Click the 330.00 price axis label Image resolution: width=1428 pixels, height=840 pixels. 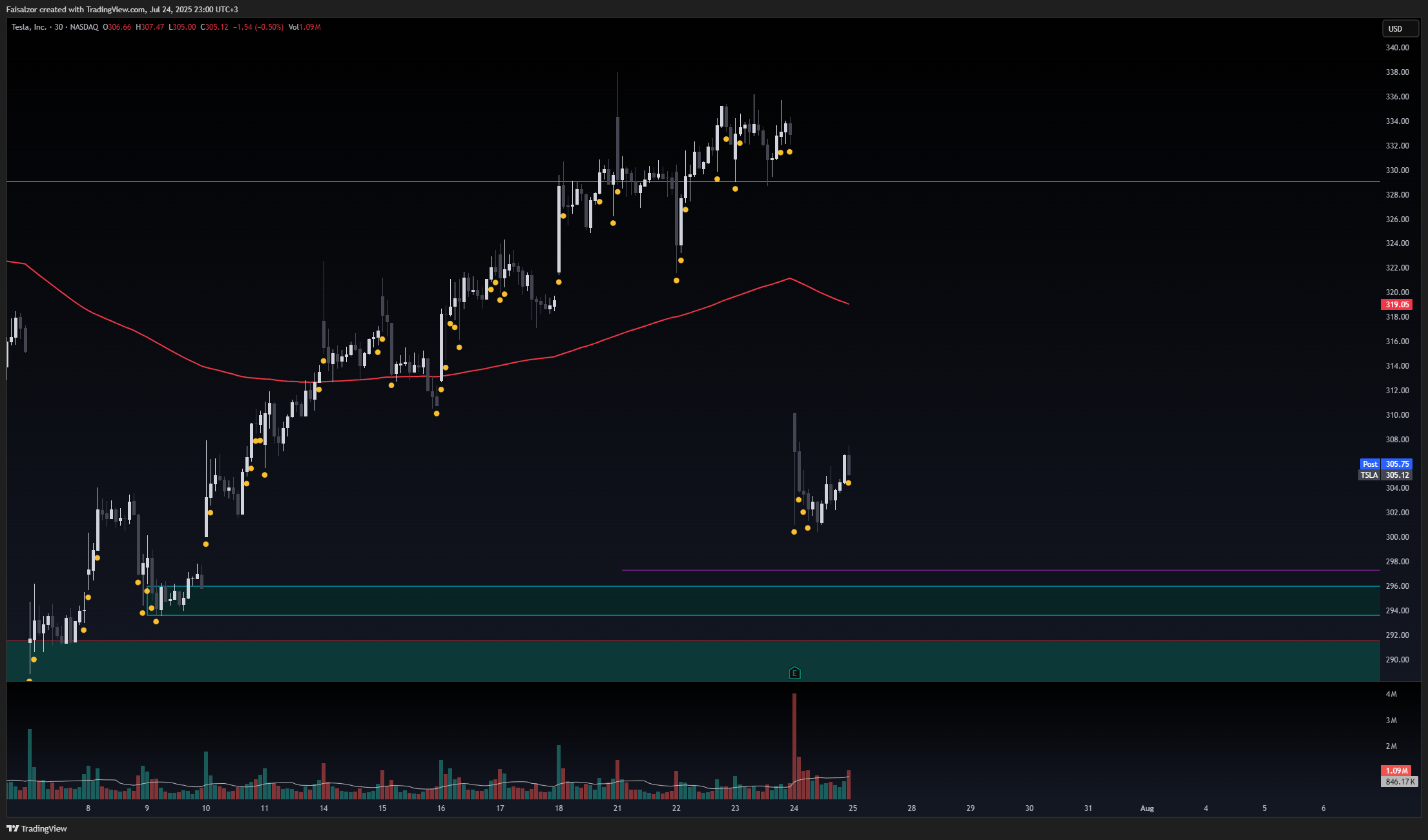pos(1397,170)
